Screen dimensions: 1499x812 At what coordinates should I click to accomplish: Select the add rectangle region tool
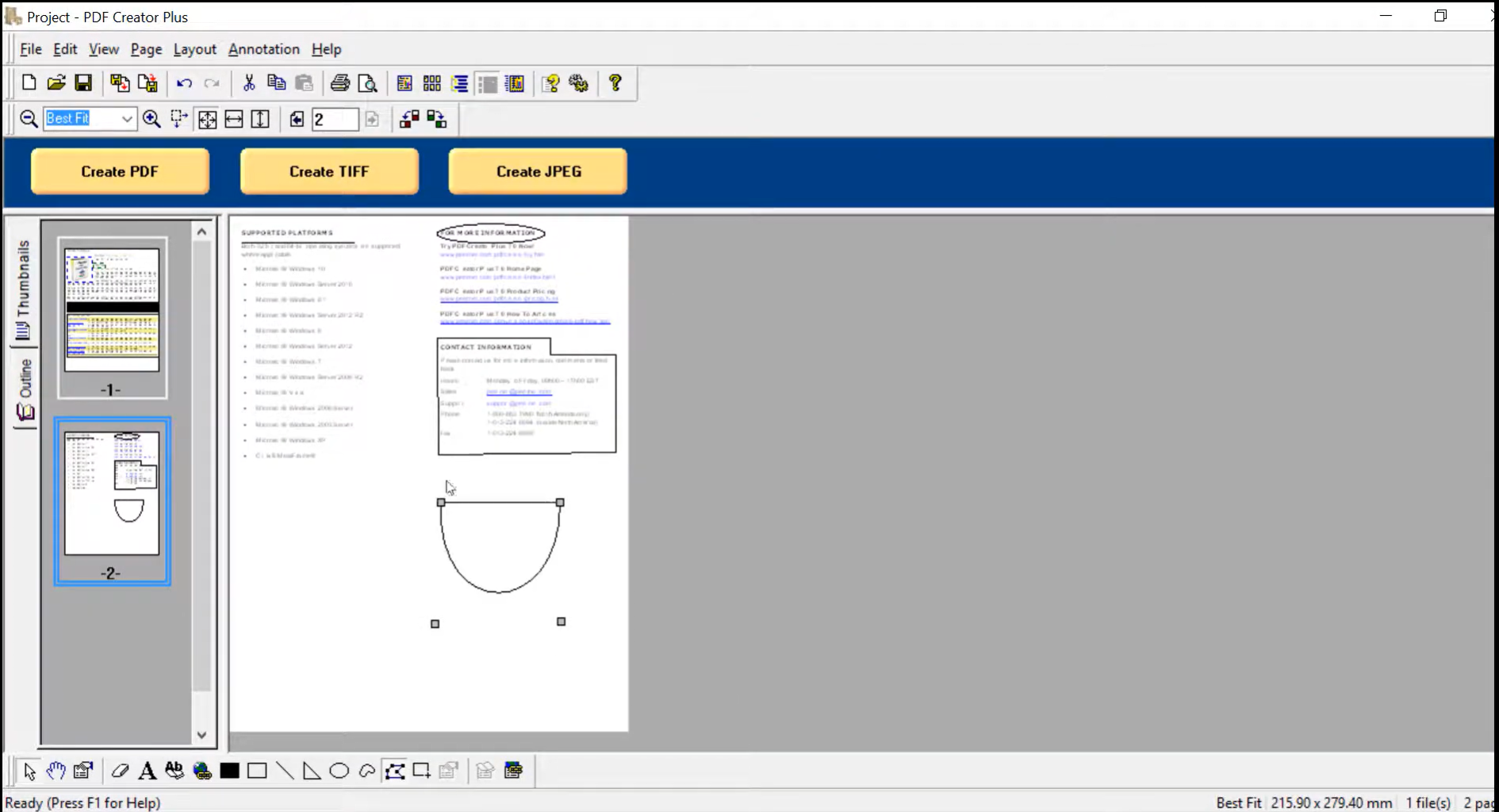[x=422, y=771]
